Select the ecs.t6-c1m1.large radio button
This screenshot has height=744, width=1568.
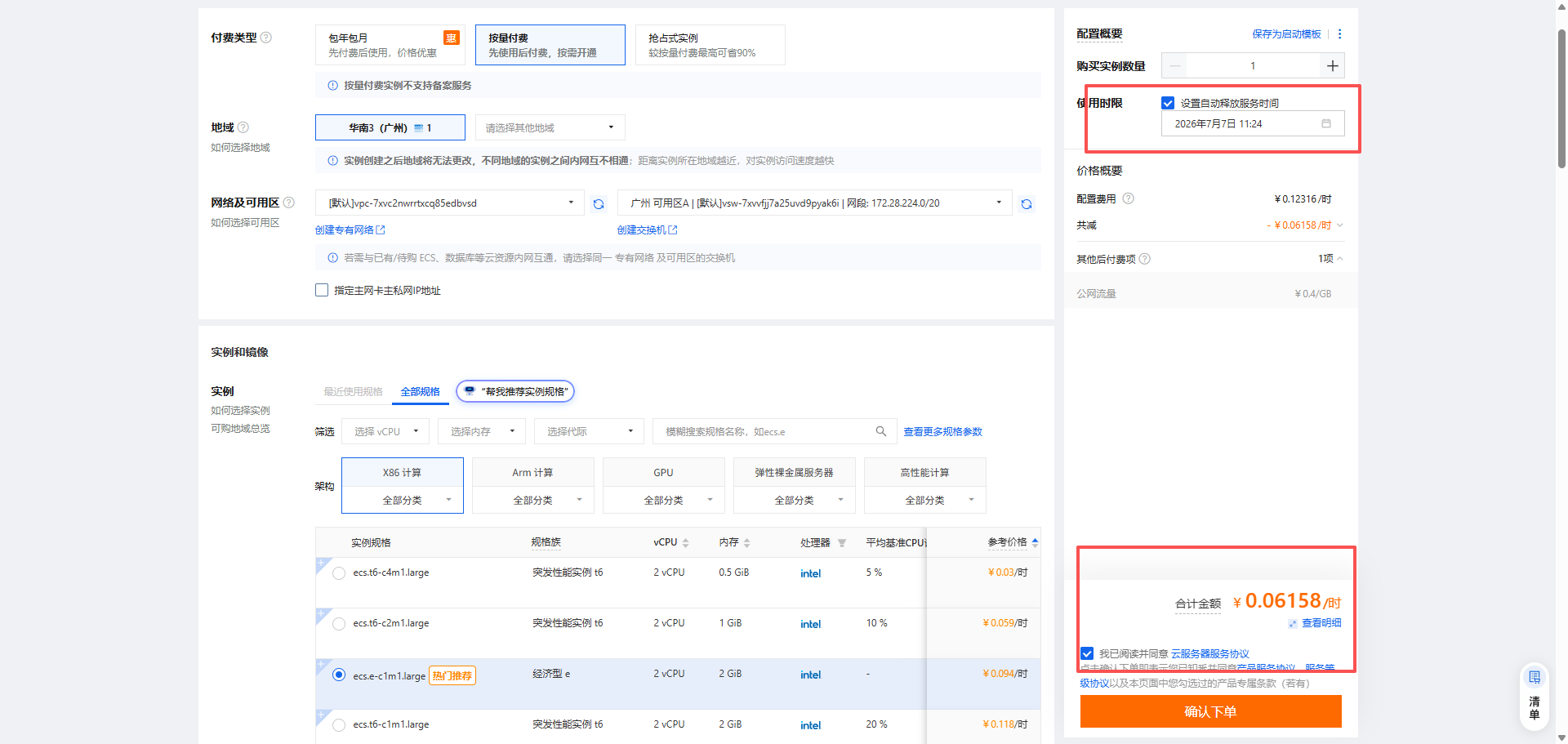point(339,725)
